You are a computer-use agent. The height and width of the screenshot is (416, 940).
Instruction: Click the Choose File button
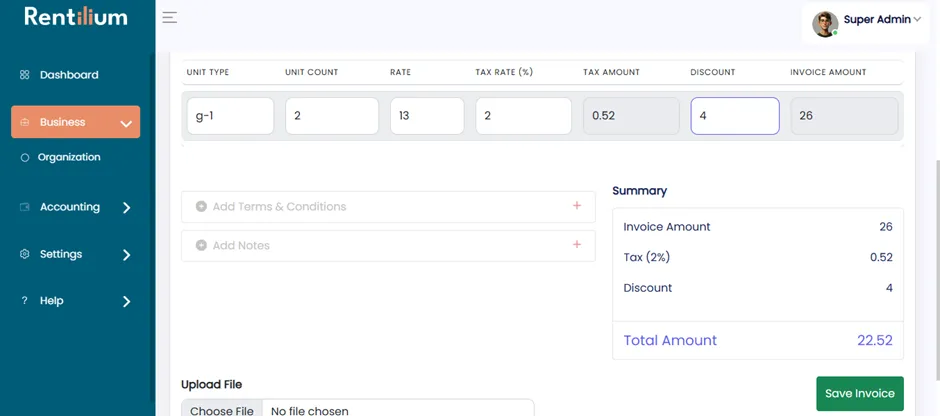(x=222, y=409)
